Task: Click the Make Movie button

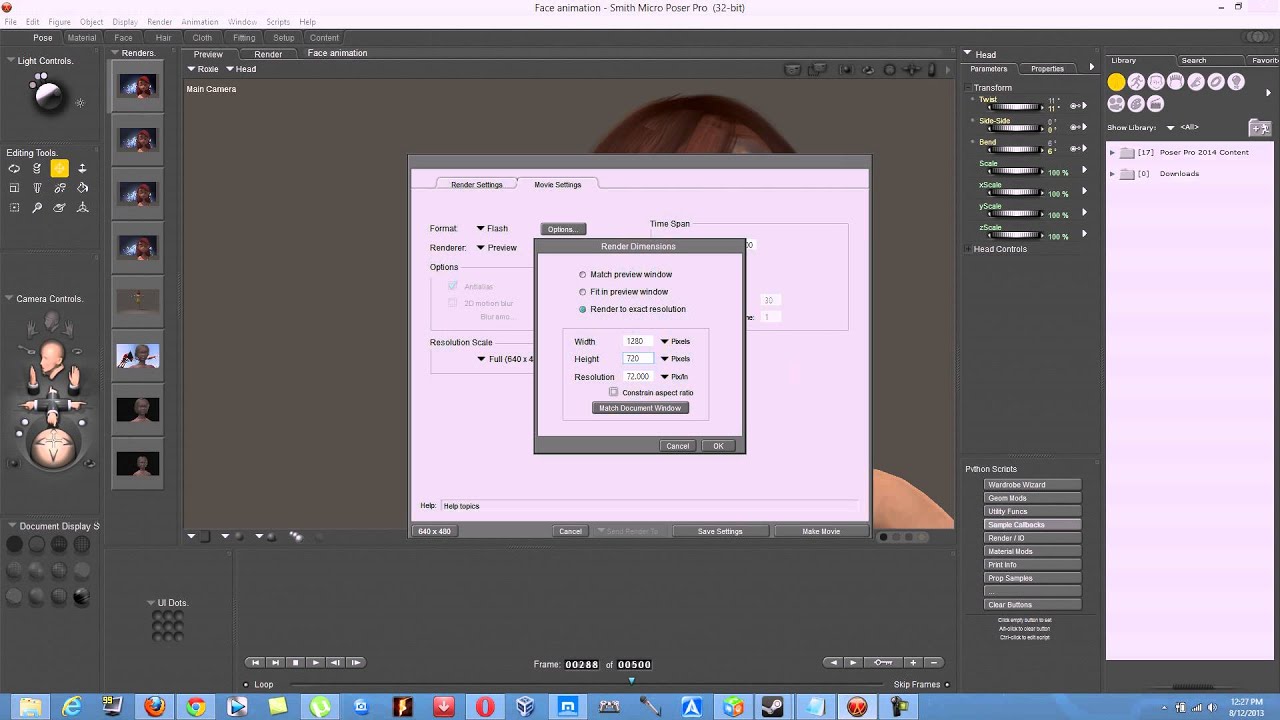Action: coord(821,531)
